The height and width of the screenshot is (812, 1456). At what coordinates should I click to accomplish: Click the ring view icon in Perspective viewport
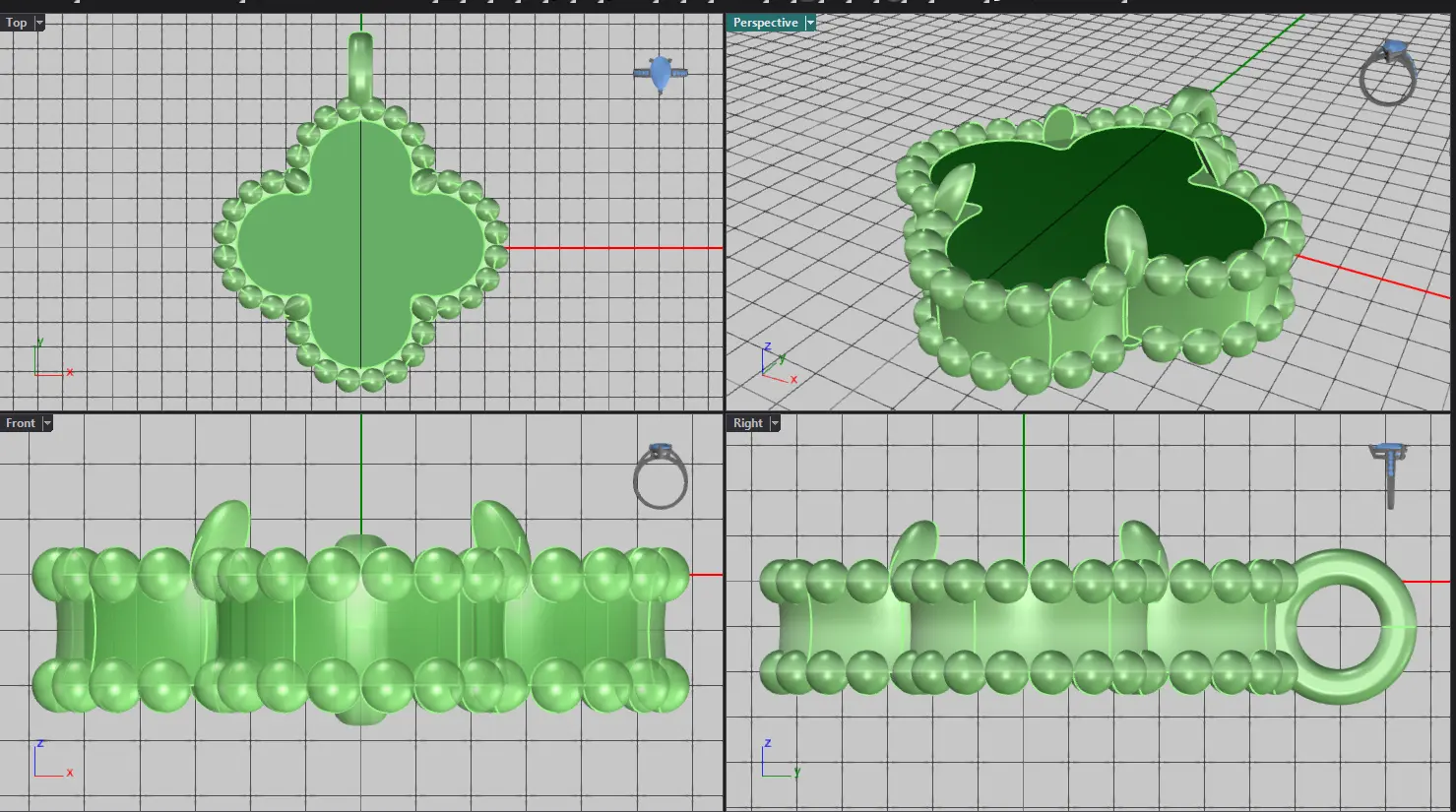click(1388, 73)
